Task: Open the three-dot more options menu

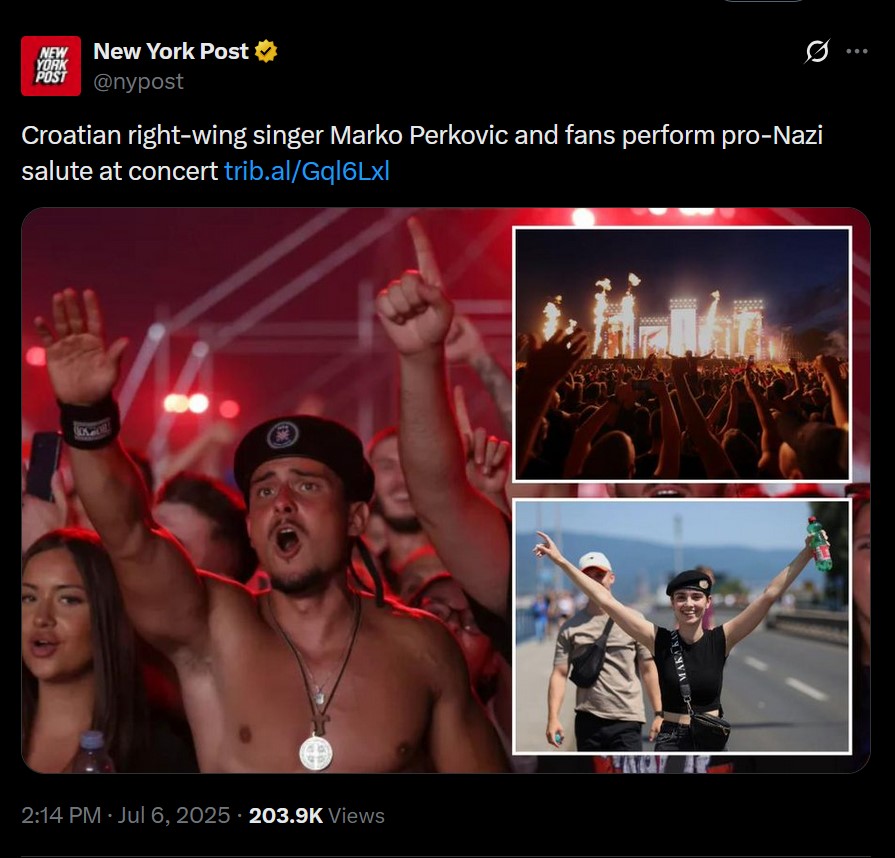Action: tap(857, 51)
